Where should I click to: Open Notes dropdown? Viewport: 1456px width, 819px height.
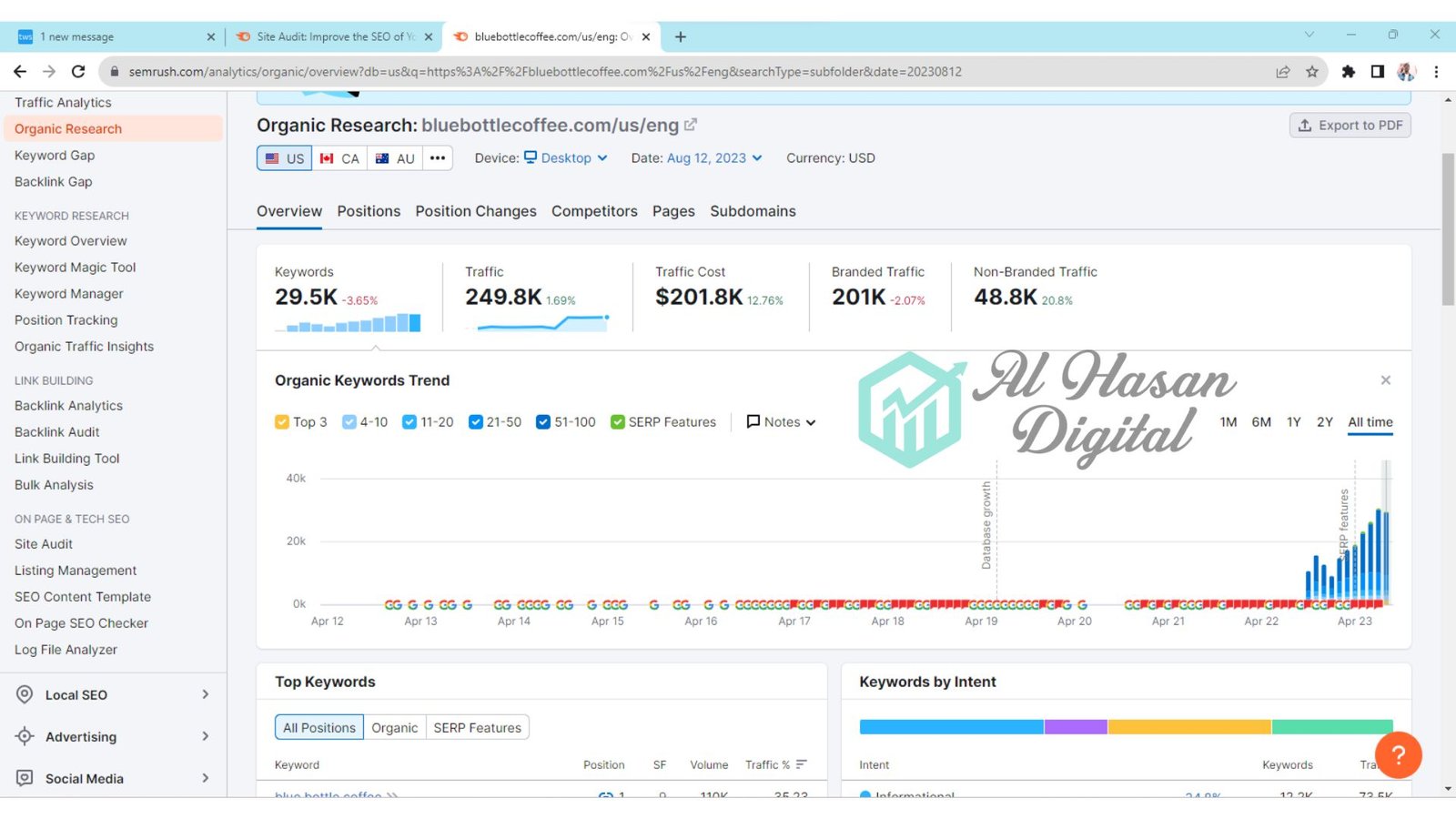(x=782, y=422)
